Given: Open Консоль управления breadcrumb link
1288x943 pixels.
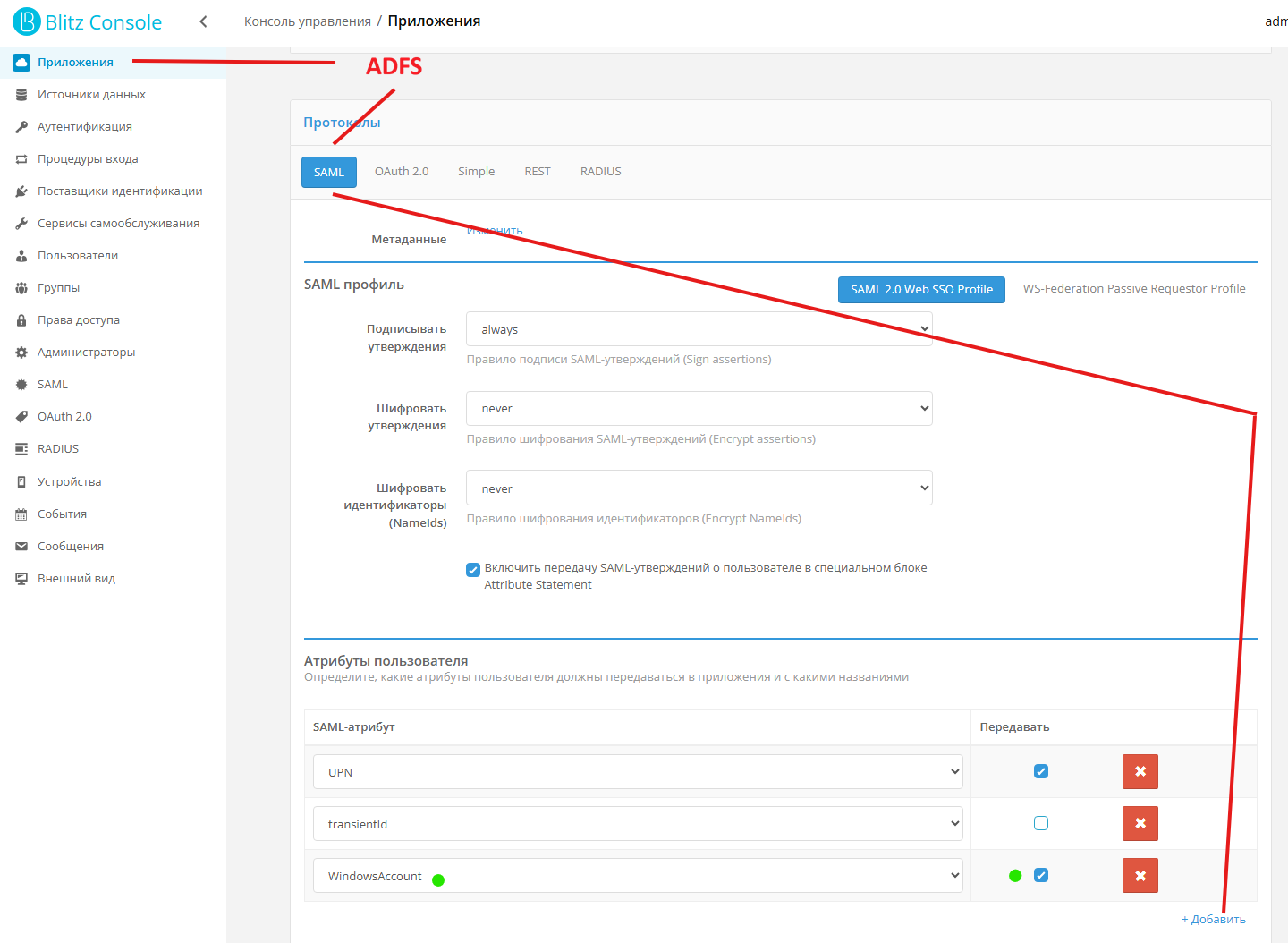Looking at the screenshot, I should pyautogui.click(x=308, y=21).
